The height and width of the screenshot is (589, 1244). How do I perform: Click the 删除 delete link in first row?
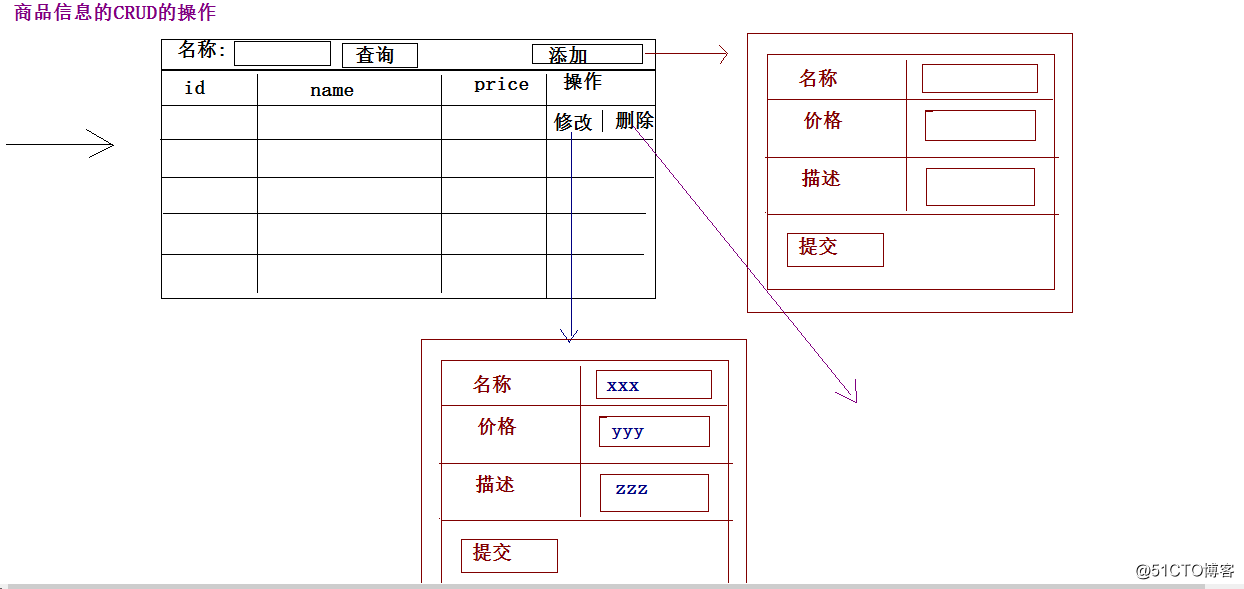click(x=635, y=121)
